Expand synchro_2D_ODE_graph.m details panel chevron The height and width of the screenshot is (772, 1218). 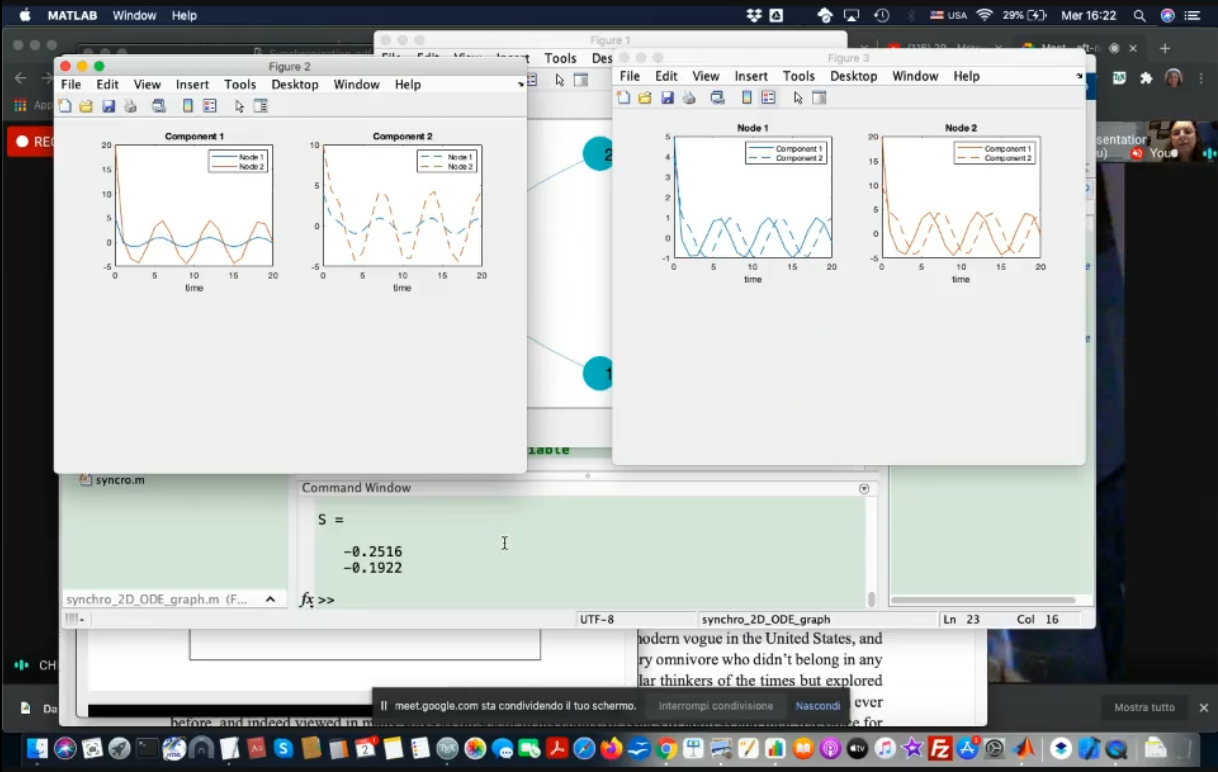pyautogui.click(x=270, y=599)
